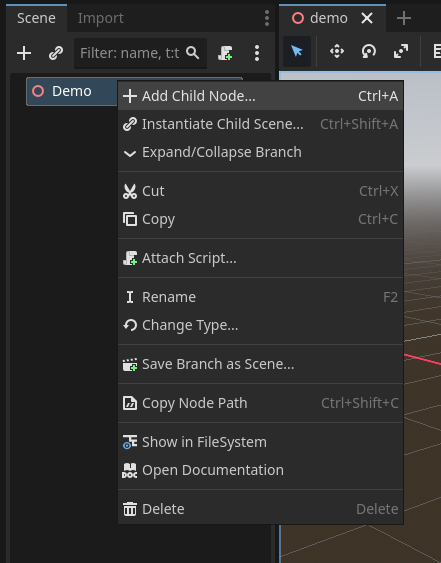Switch to the Import dock tab
Viewport: 441px width, 563px height.
pyautogui.click(x=101, y=18)
